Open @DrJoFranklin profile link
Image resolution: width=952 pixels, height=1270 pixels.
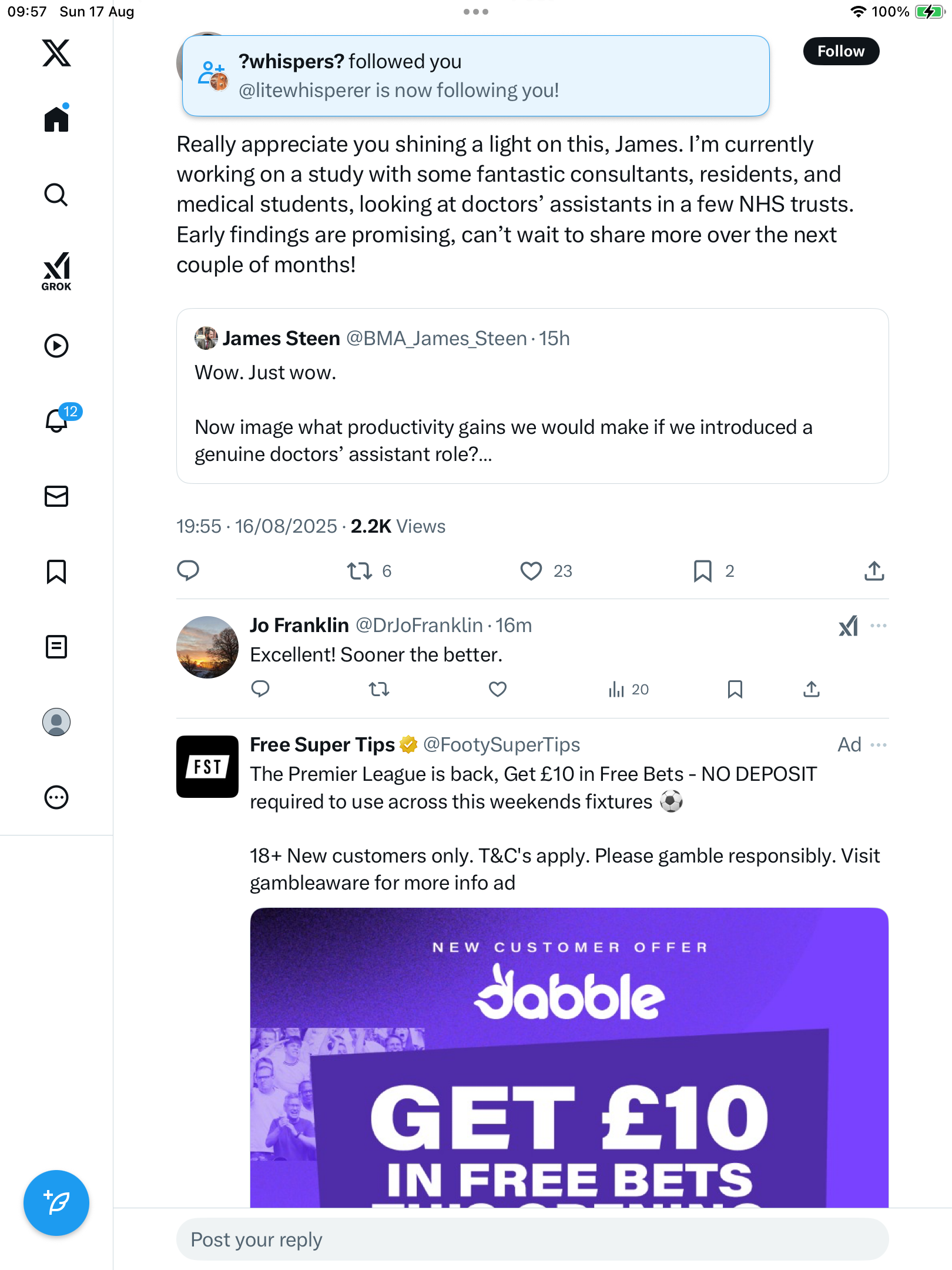coord(419,626)
